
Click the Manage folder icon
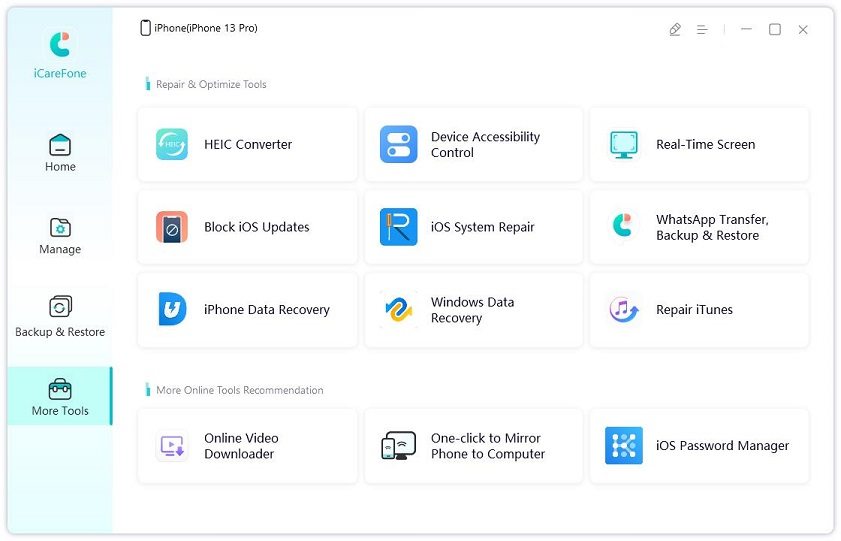pyautogui.click(x=60, y=227)
